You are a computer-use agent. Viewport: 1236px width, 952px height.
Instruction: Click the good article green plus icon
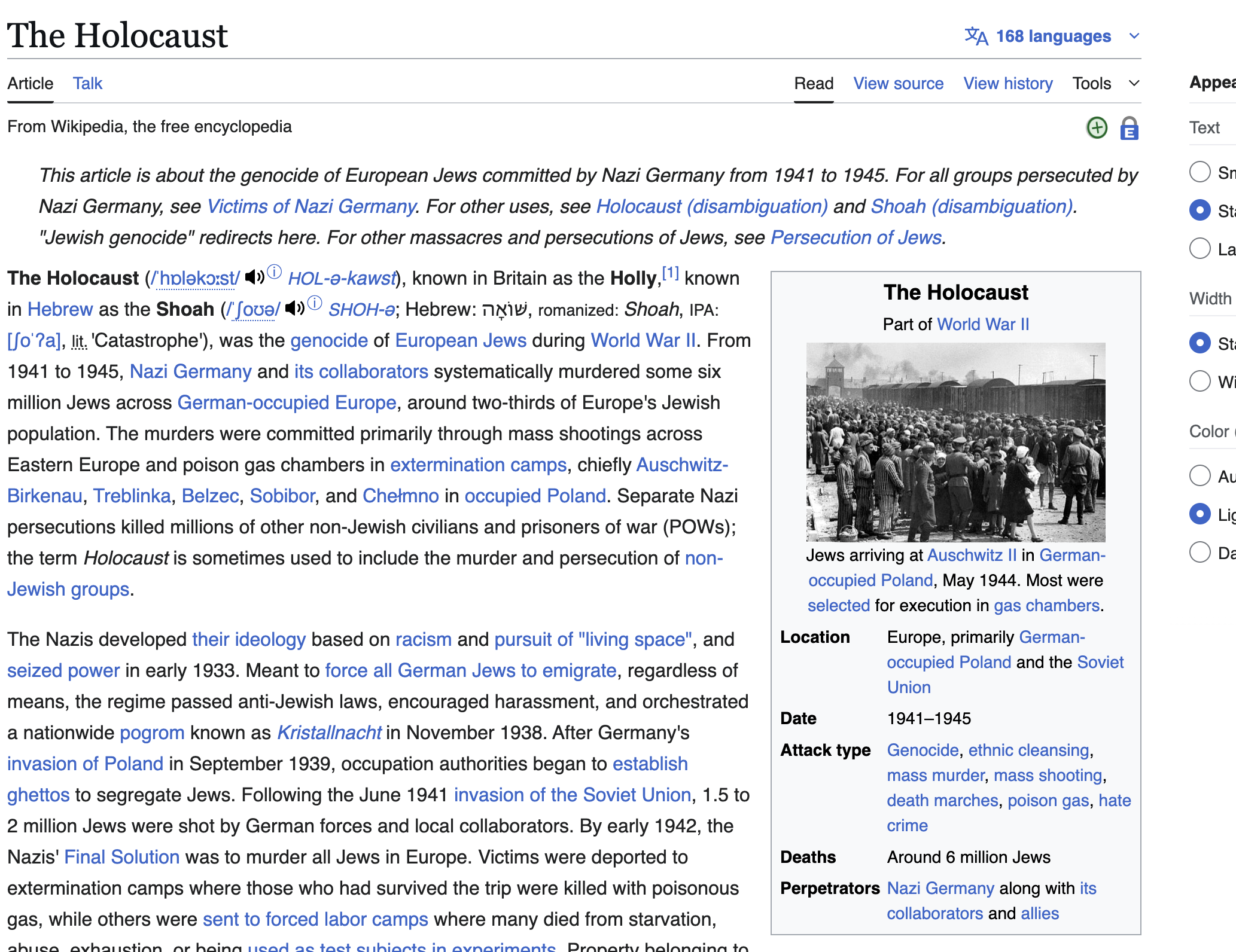(x=1096, y=127)
